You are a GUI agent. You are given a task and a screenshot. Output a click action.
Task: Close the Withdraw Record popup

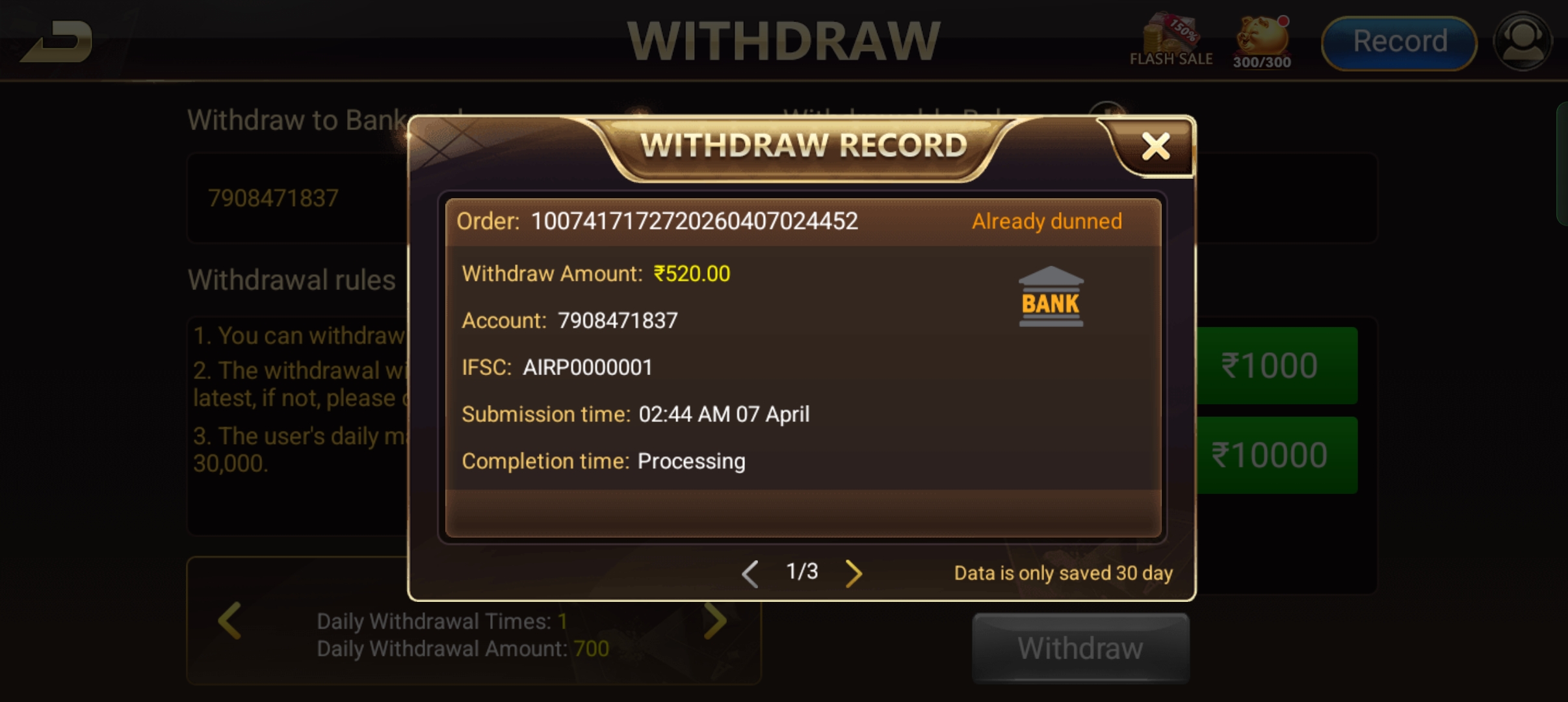[1155, 146]
